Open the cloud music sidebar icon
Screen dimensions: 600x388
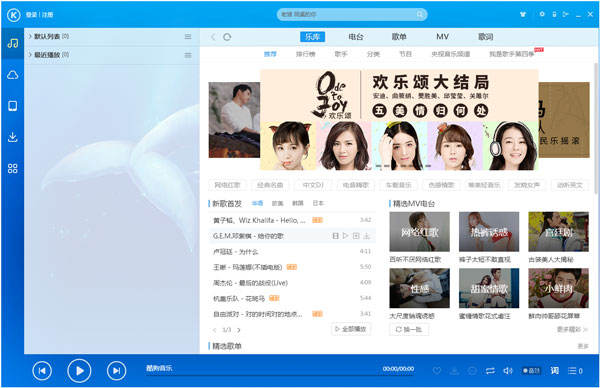coord(13,75)
